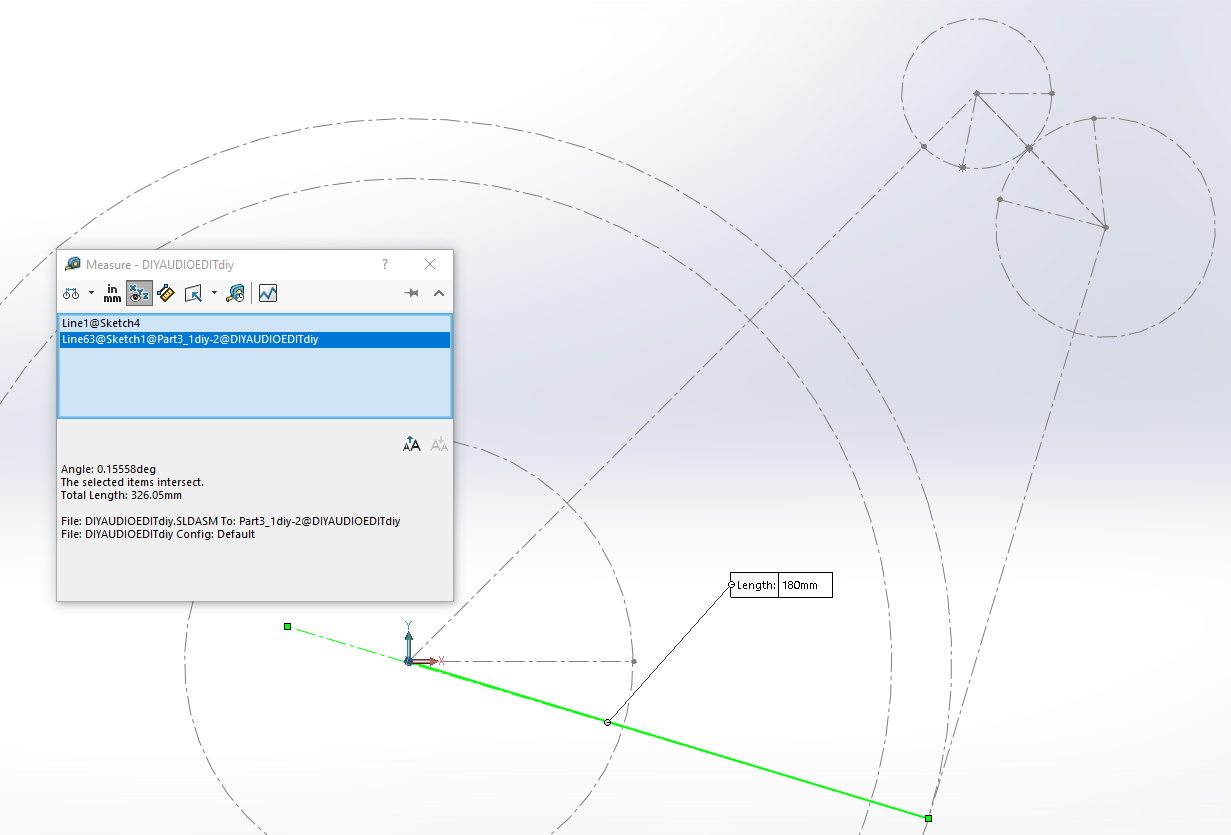Click 'The selected items intersect.' text
This screenshot has width=1231, height=835.
[132, 482]
